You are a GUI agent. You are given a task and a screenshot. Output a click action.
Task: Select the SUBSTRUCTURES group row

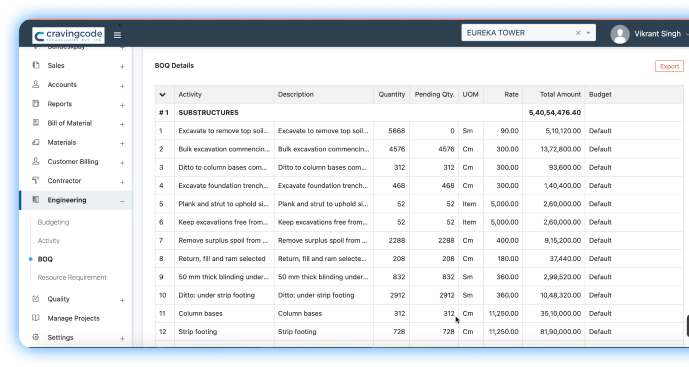click(419, 113)
